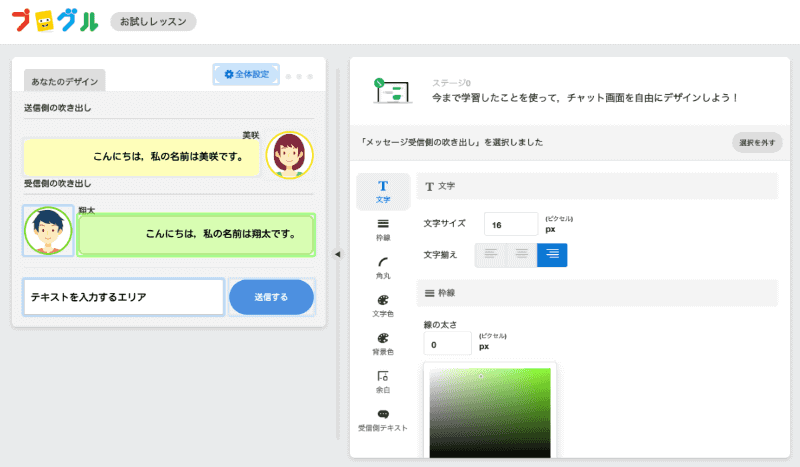
Task: Click the 枠線 section header
Action: [597, 293]
